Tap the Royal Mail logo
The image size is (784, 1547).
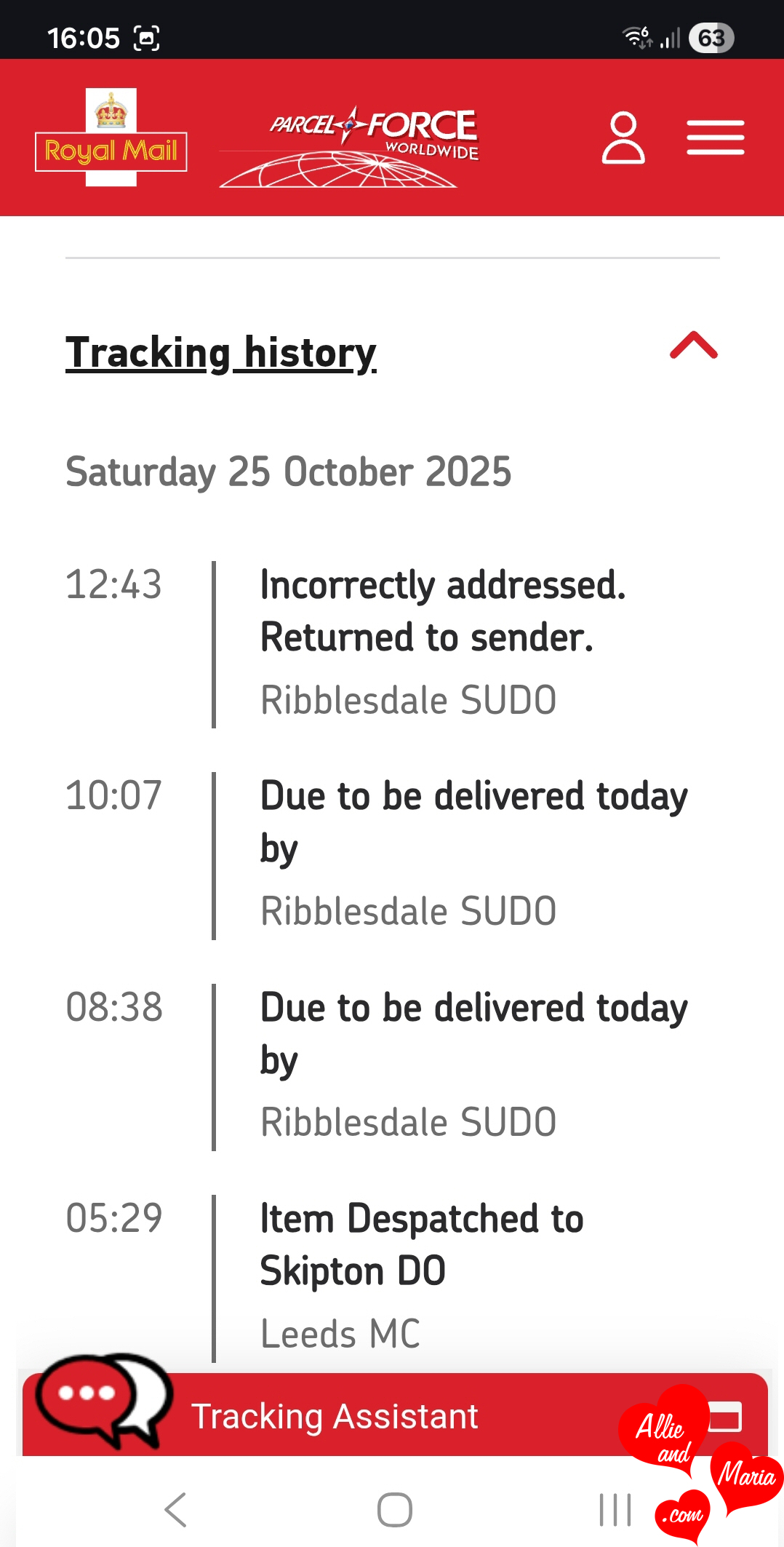tap(111, 138)
